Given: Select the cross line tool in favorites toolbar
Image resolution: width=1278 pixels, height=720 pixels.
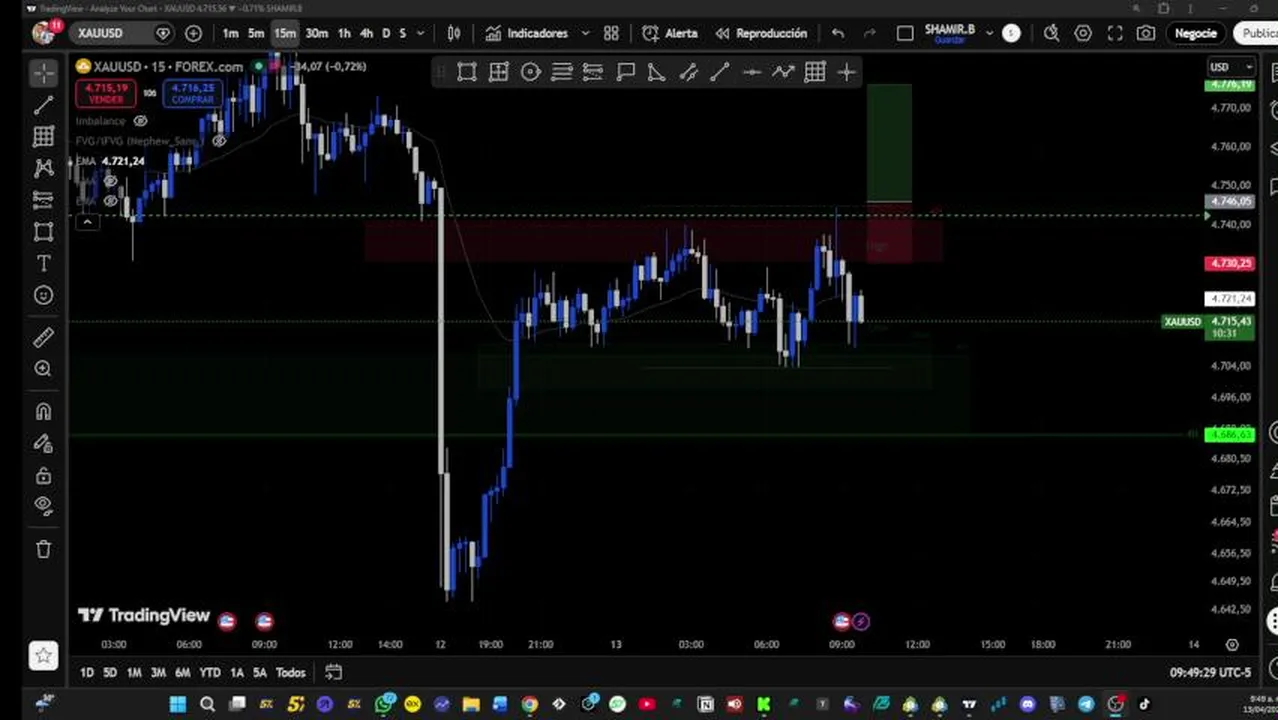Looking at the screenshot, I should tap(847, 72).
